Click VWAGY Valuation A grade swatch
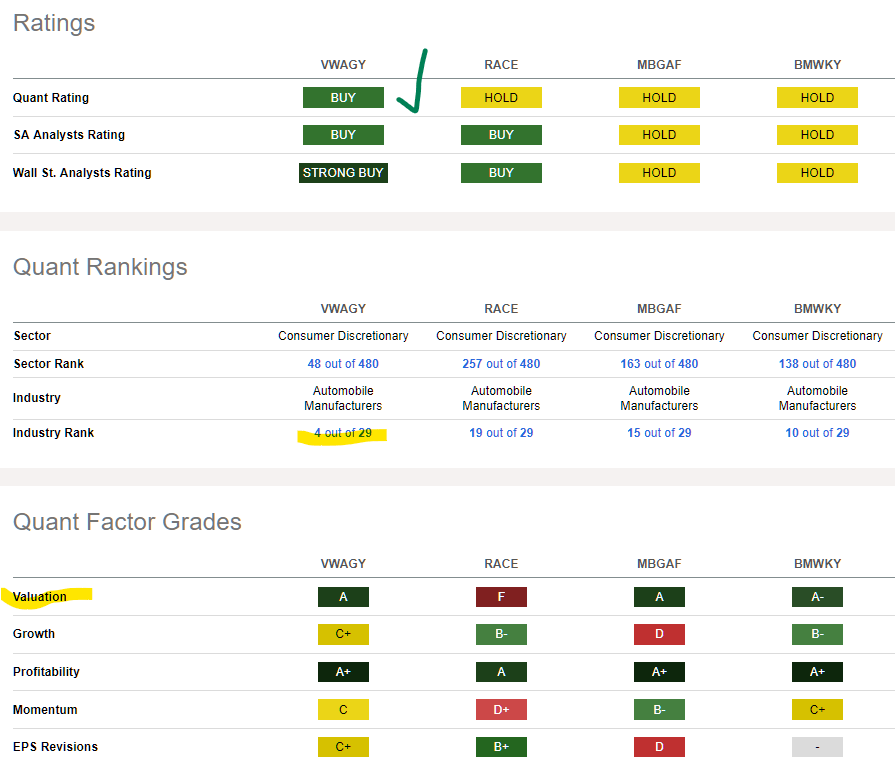Image resolution: width=895 pixels, height=776 pixels. 343,597
